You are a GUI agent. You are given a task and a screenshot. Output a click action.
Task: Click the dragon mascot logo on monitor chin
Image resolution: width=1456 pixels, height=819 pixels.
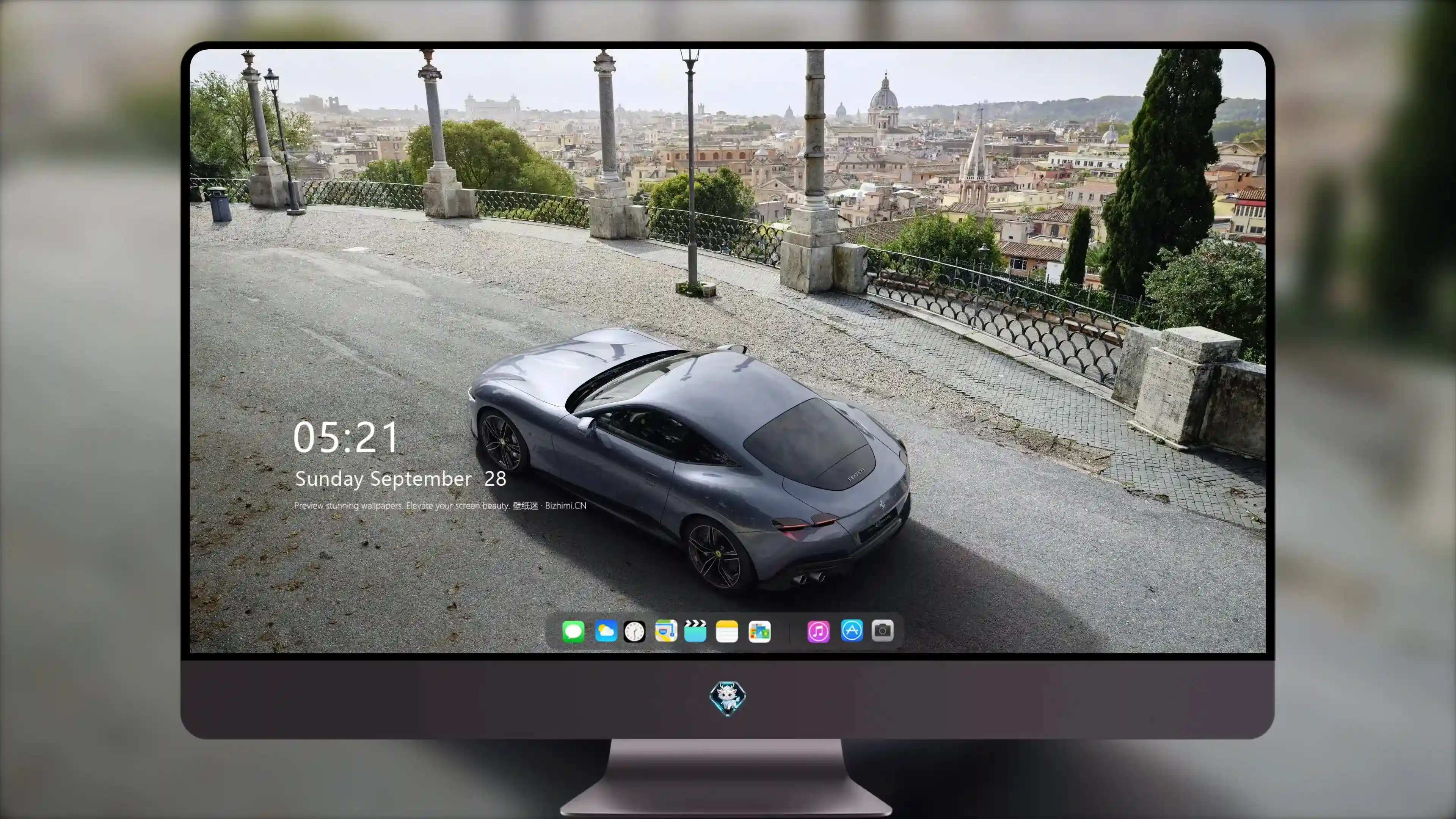click(728, 698)
